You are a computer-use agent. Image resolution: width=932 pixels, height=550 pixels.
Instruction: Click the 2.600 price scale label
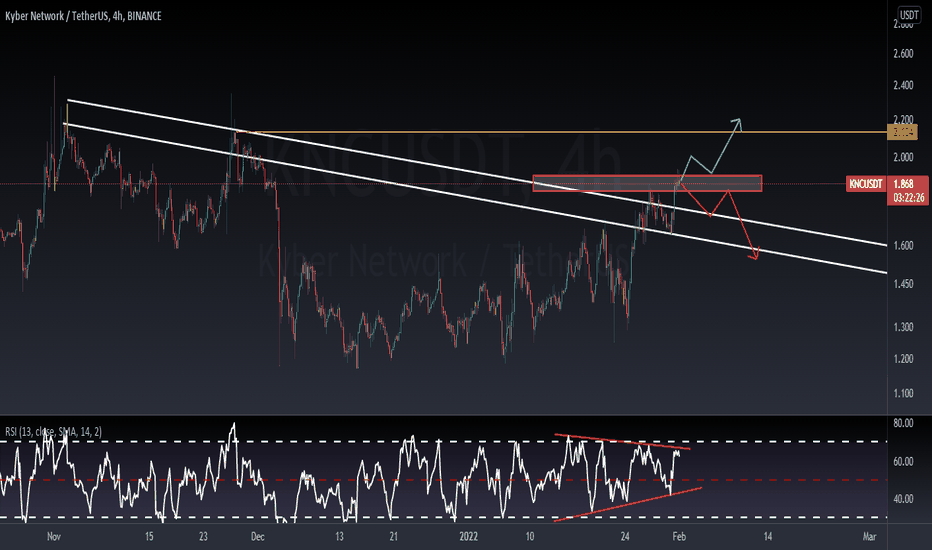(903, 54)
